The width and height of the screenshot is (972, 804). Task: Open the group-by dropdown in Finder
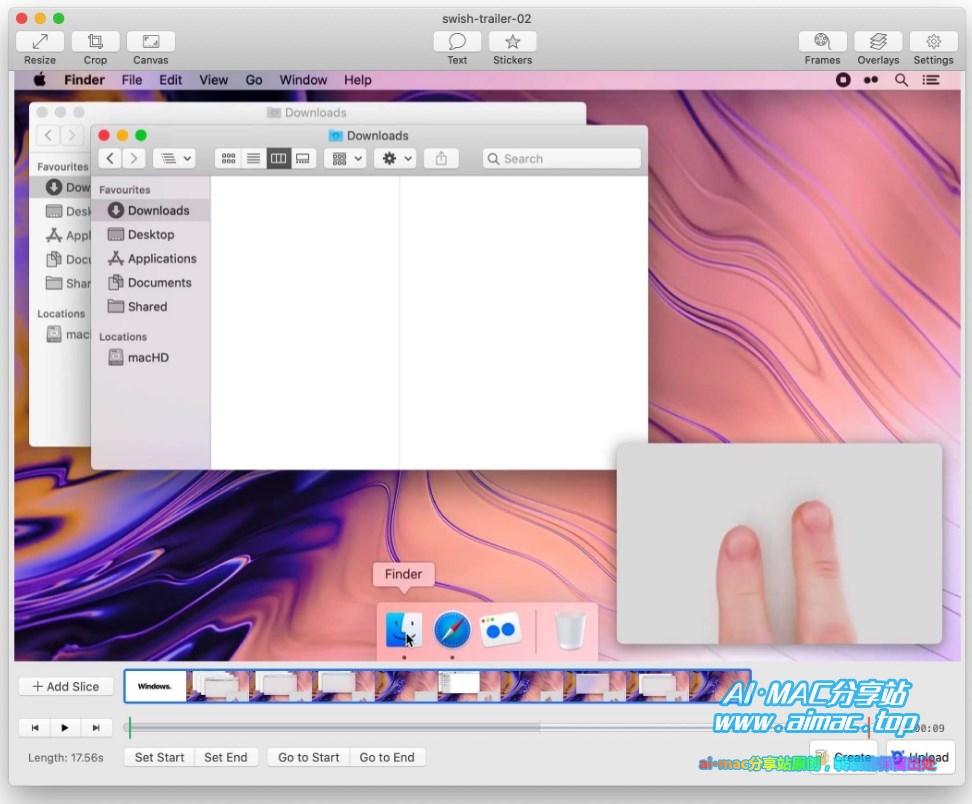[346, 159]
